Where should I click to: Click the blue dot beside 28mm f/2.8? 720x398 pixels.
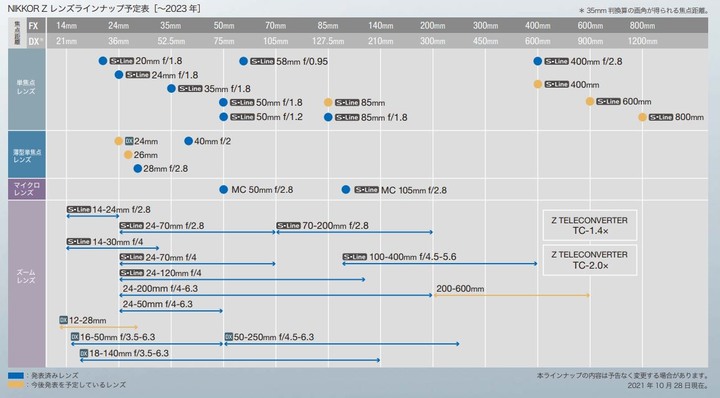coord(137,168)
